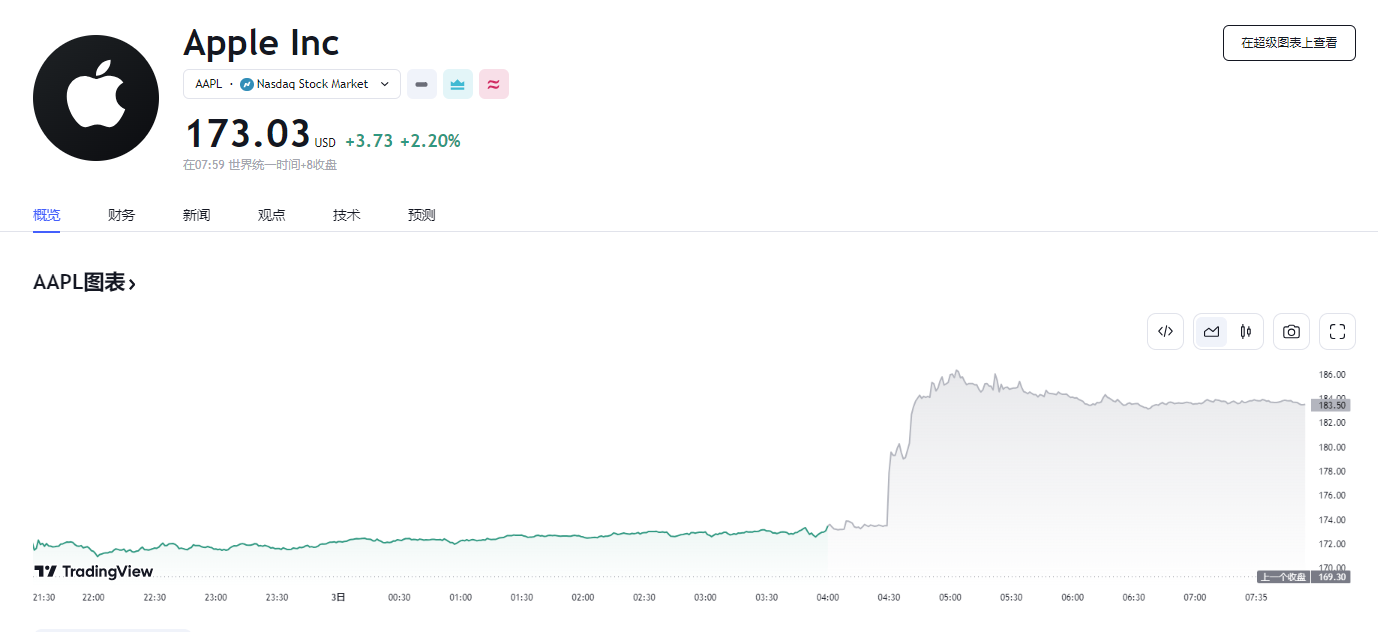Click the Apple company logo
This screenshot has width=1378, height=632.
96,98
